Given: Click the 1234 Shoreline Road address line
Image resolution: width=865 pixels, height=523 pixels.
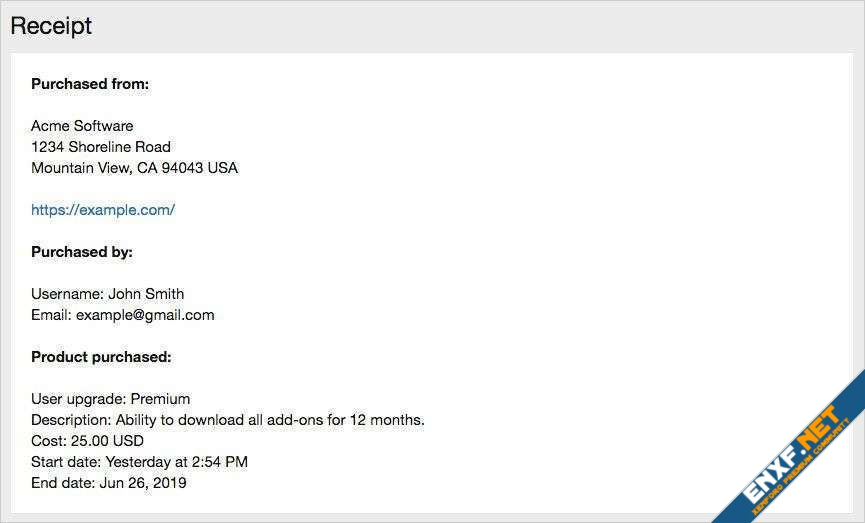Looking at the screenshot, I should click(x=101, y=147).
